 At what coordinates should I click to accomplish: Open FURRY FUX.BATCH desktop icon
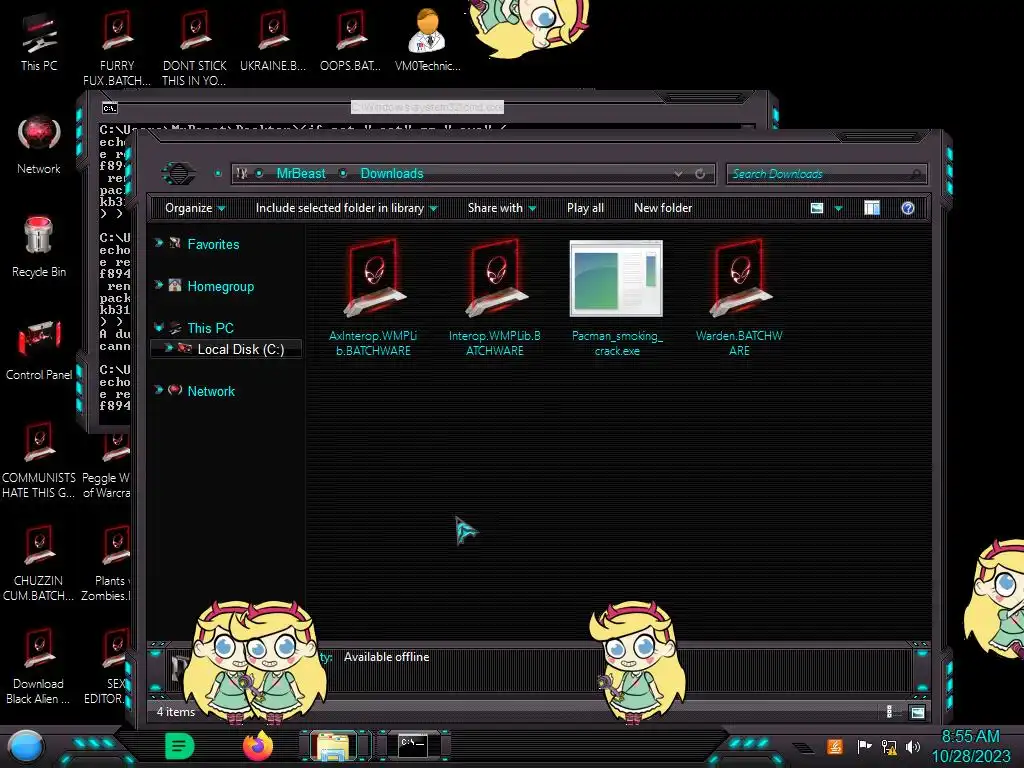pyautogui.click(x=117, y=47)
